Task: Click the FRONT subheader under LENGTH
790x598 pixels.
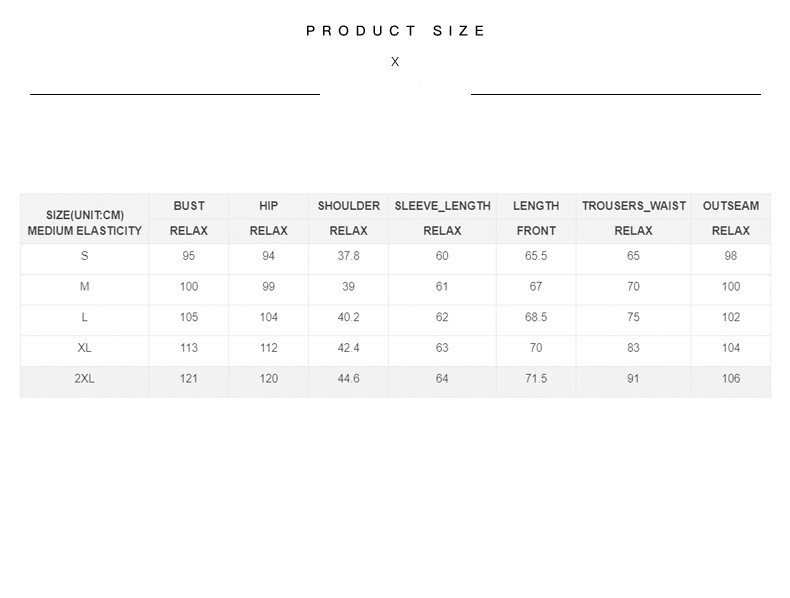Action: point(536,231)
